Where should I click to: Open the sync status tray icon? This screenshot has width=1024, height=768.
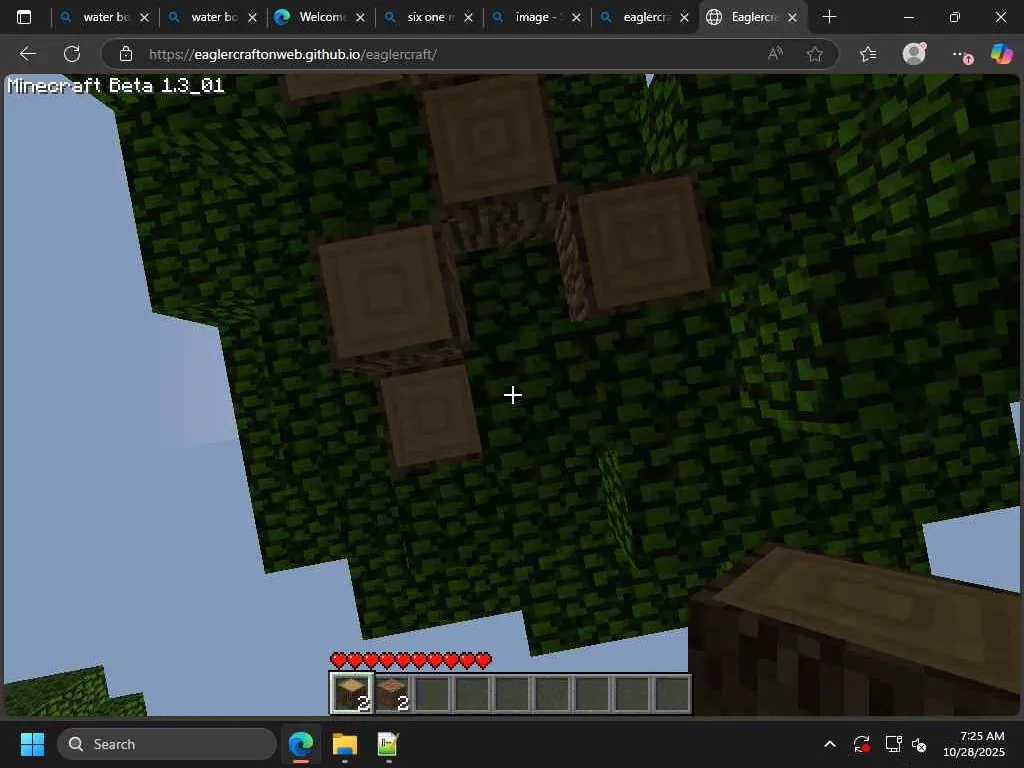tap(861, 744)
